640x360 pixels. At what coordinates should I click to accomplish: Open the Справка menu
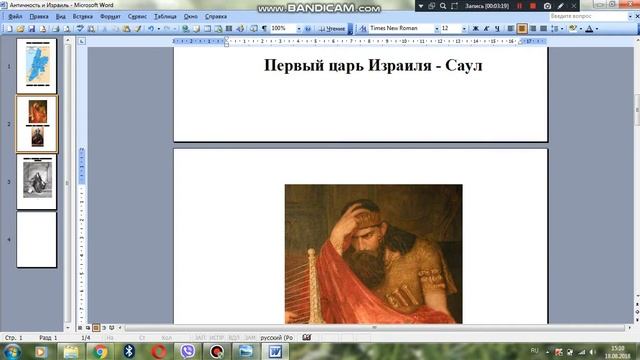[216, 17]
